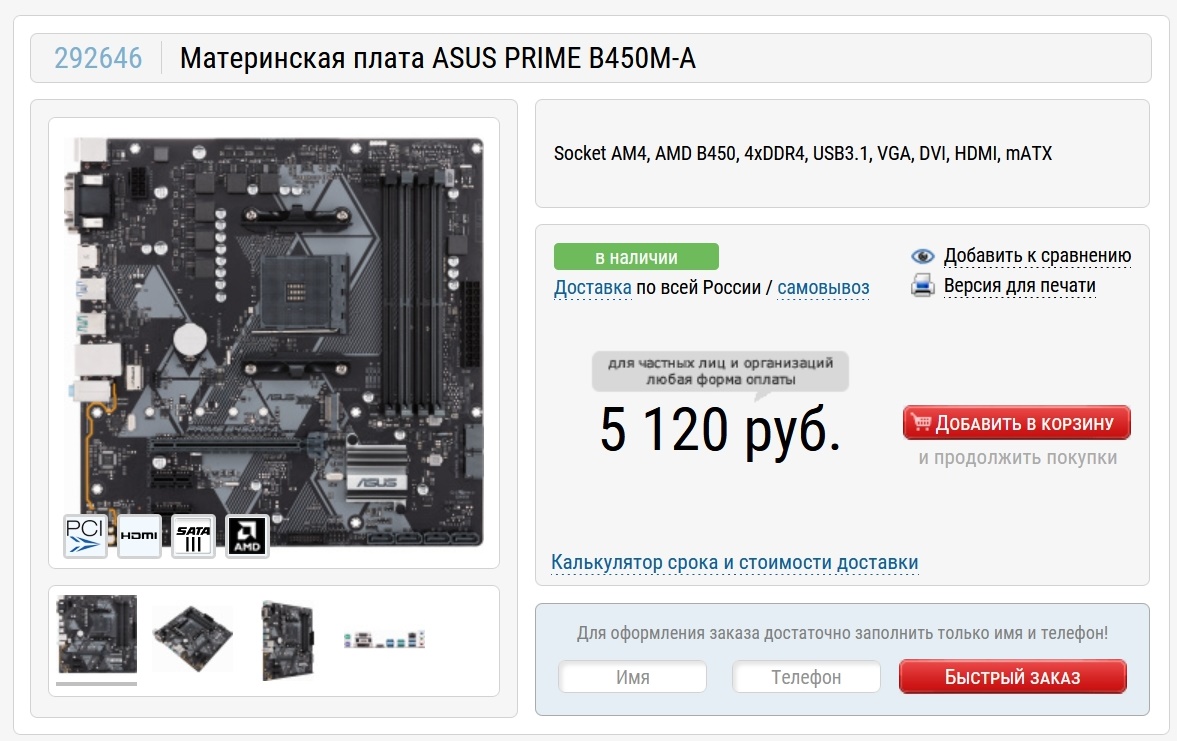Select the angled motherboard thumbnail
Image resolution: width=1177 pixels, height=741 pixels.
(x=192, y=637)
